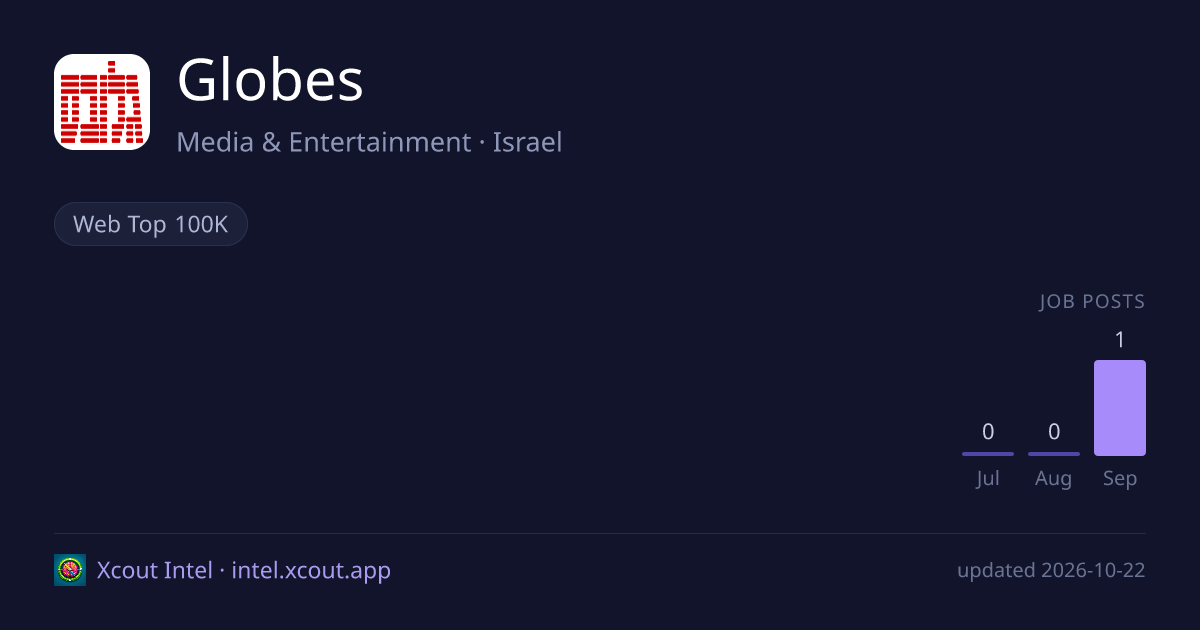Viewport: 1200px width, 630px height.
Task: Click the 0 value above Aug
Action: pyautogui.click(x=1054, y=432)
